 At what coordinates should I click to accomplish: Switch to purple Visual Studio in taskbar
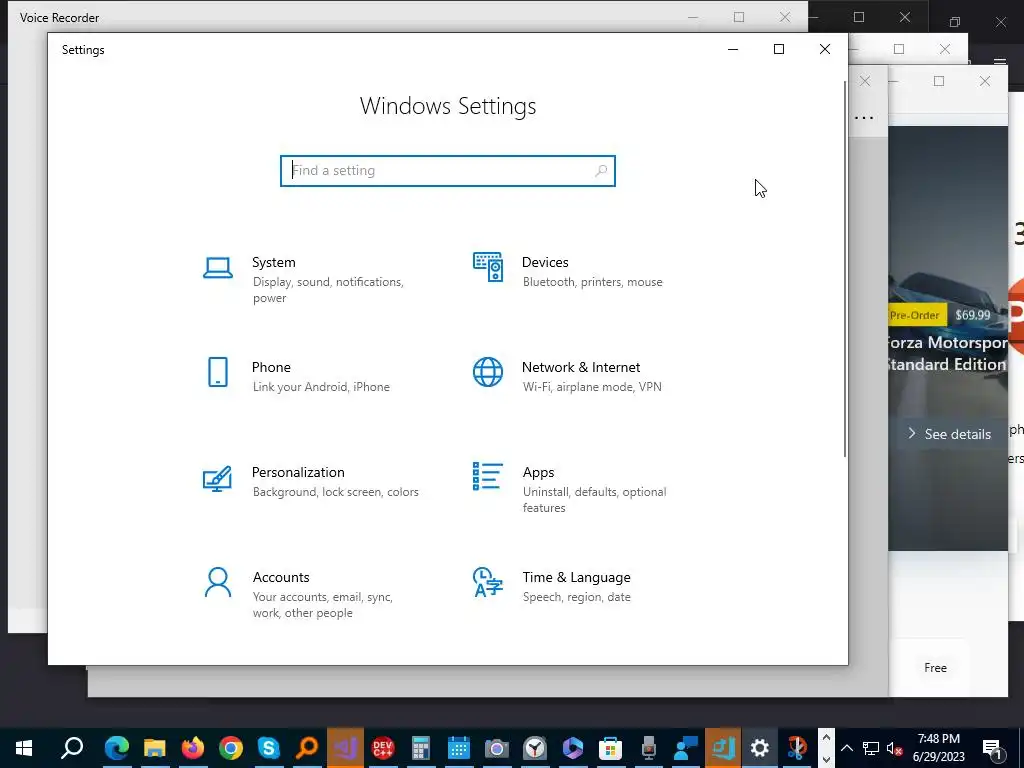[x=345, y=748]
